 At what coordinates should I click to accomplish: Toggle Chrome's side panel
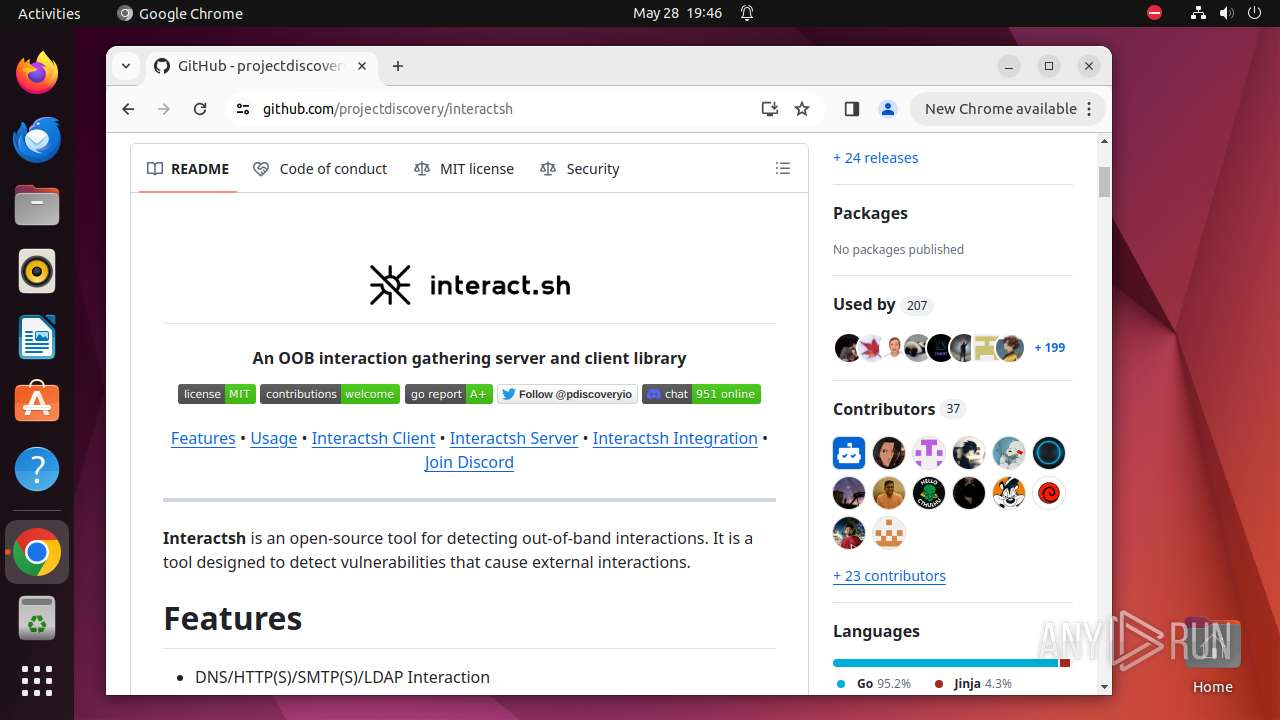point(852,109)
